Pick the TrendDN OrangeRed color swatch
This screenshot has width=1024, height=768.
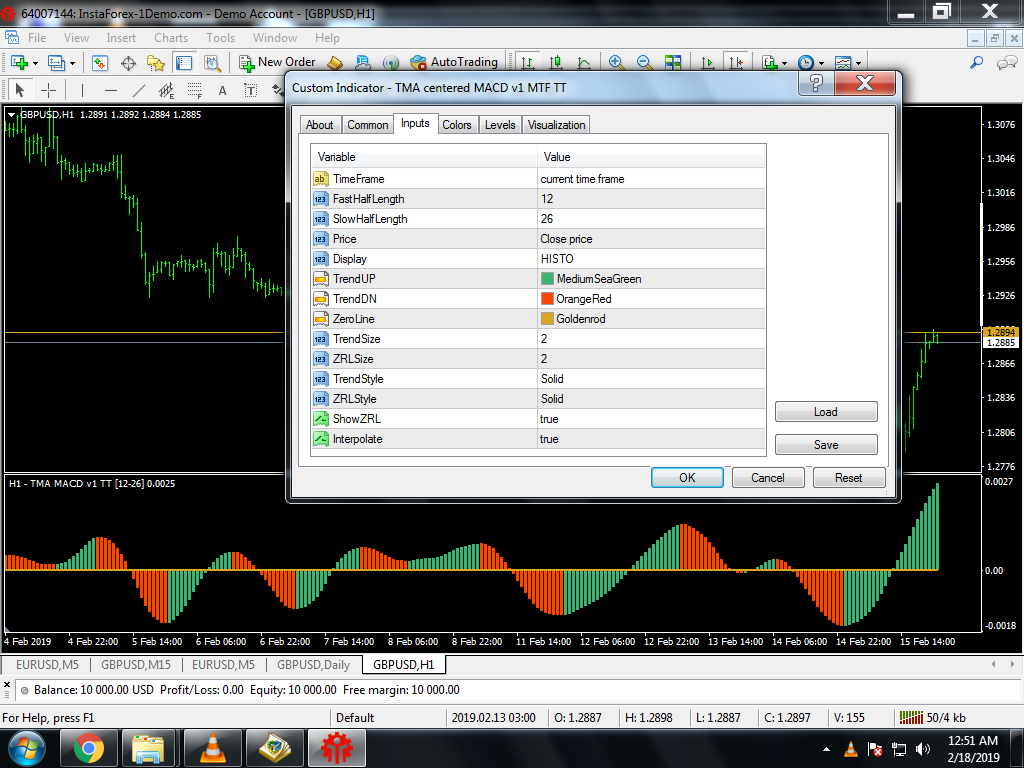(x=547, y=298)
